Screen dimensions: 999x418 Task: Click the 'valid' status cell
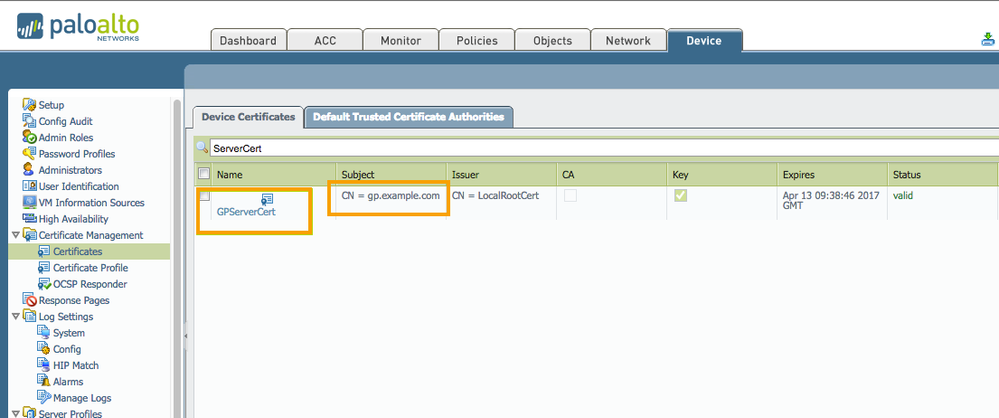click(x=903, y=196)
